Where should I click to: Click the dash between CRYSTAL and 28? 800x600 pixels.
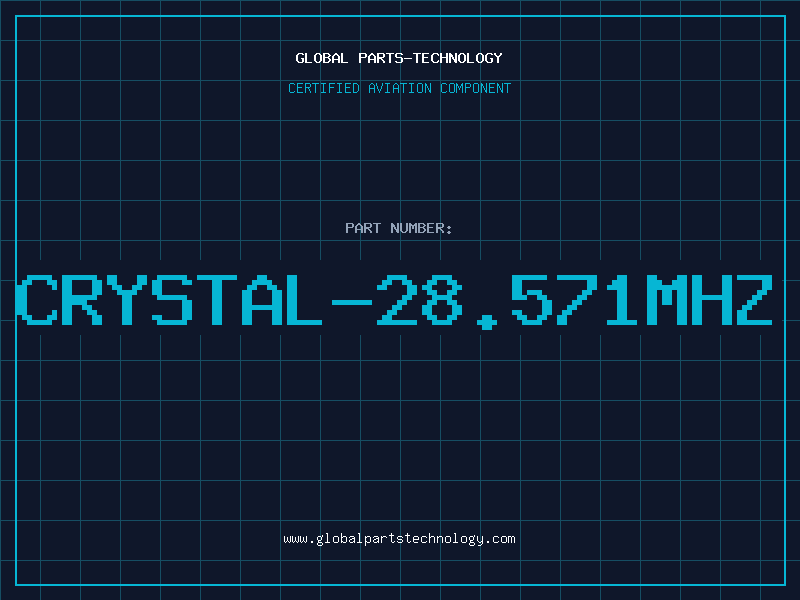(352, 302)
